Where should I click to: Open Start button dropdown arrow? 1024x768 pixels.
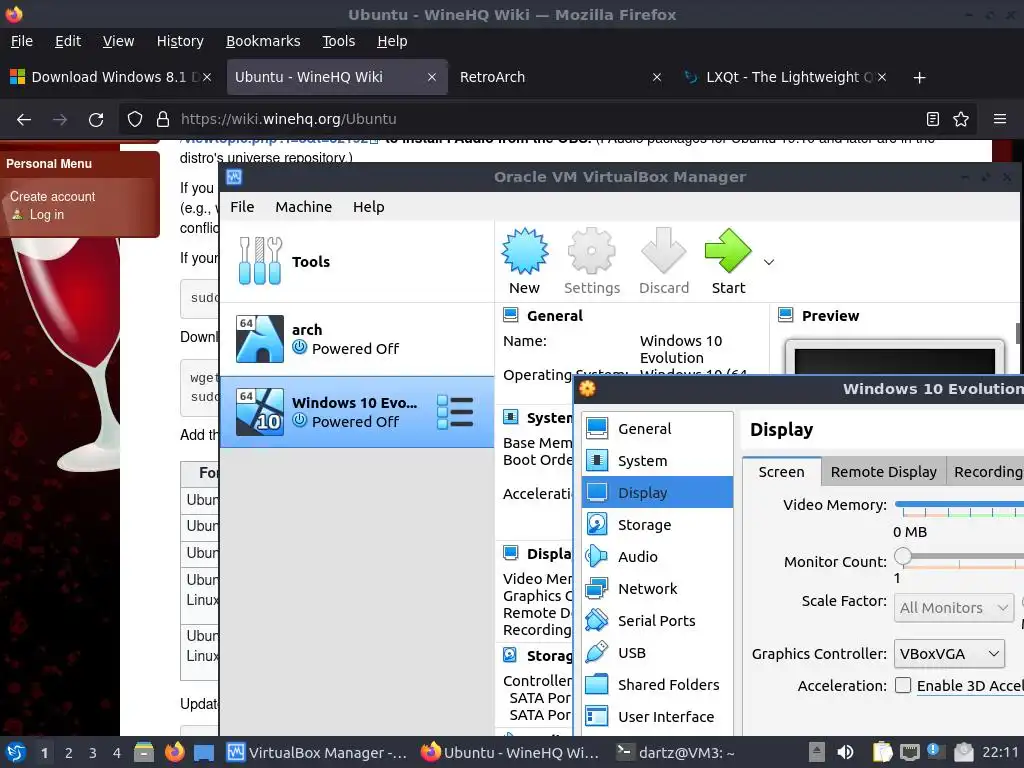[769, 262]
